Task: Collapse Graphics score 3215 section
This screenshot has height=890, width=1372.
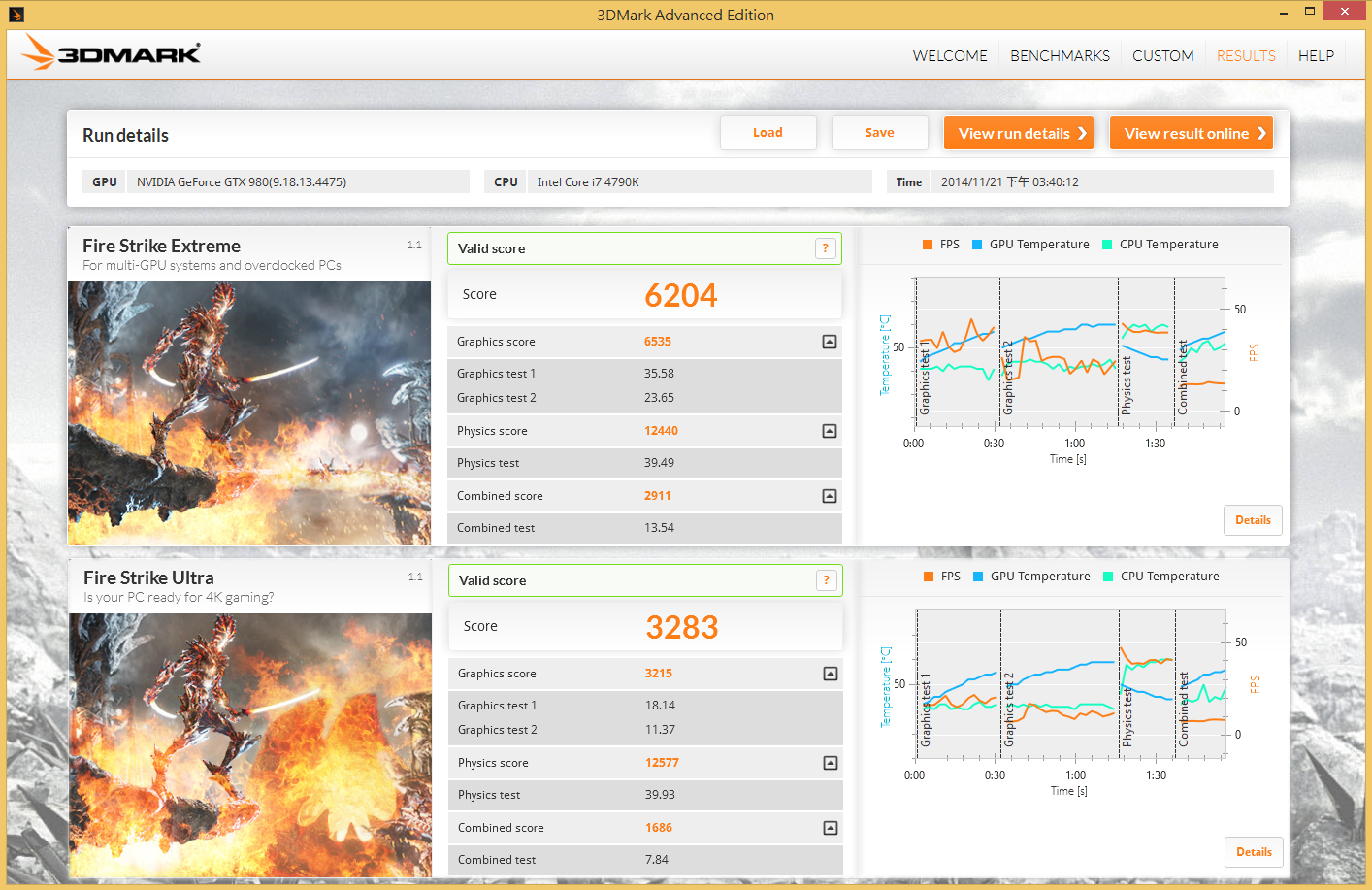Action: [x=831, y=674]
